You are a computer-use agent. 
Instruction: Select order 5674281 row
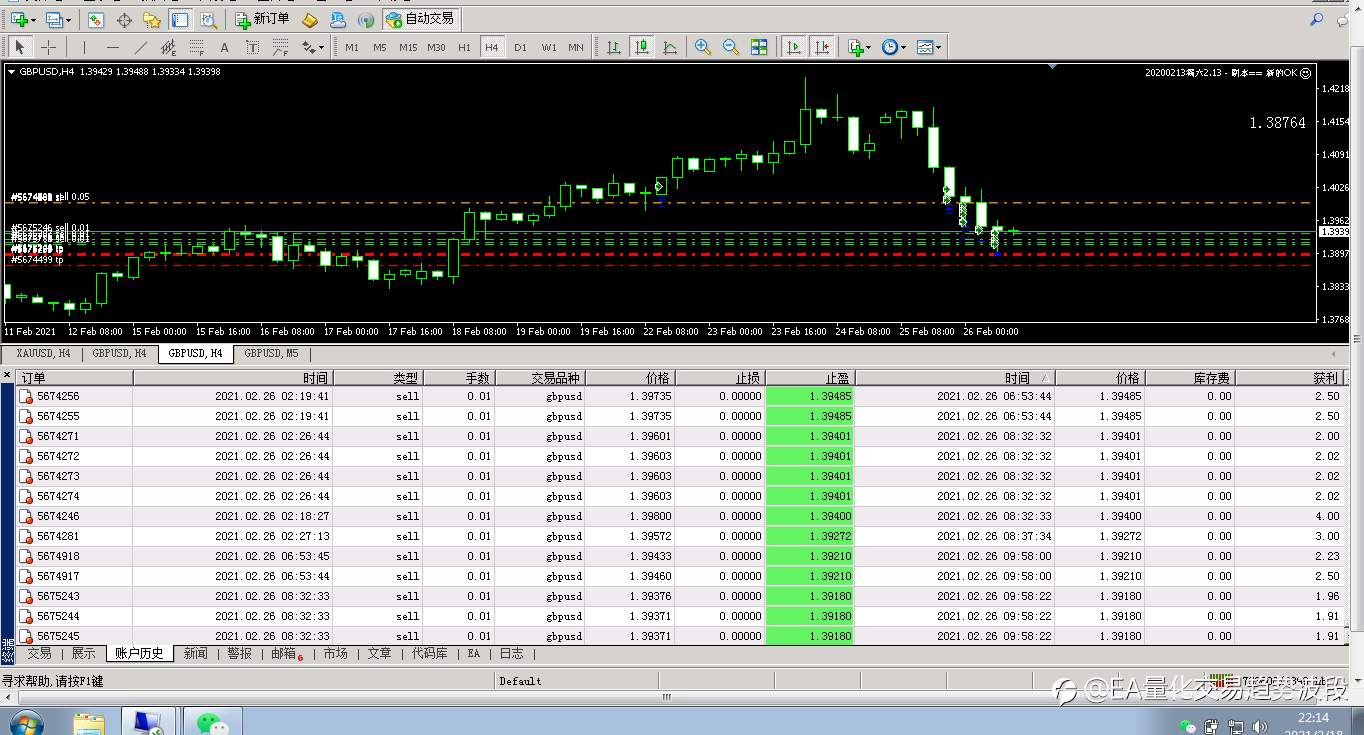pyautogui.click(x=680, y=536)
